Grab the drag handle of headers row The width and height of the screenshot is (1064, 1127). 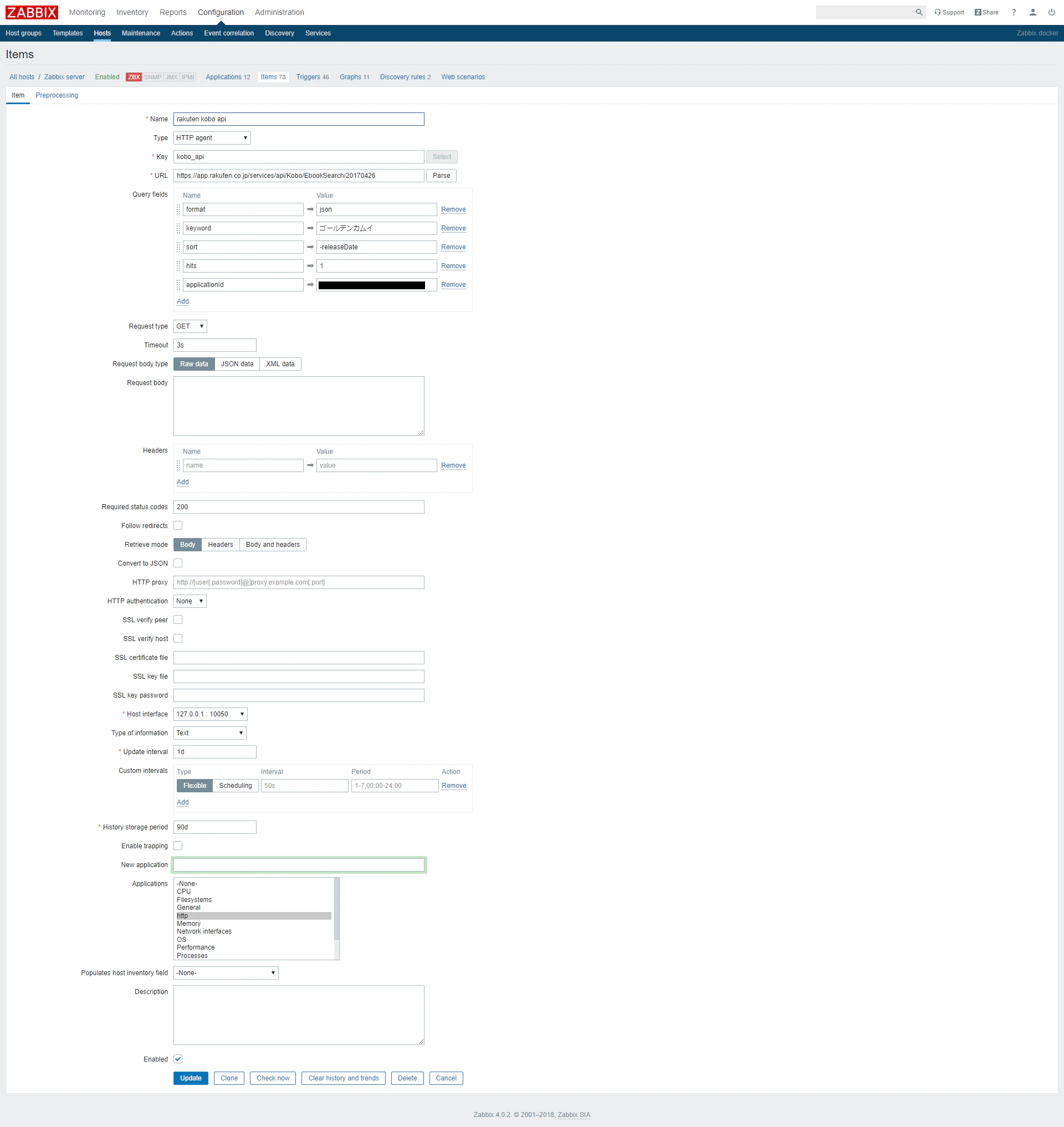(178, 465)
